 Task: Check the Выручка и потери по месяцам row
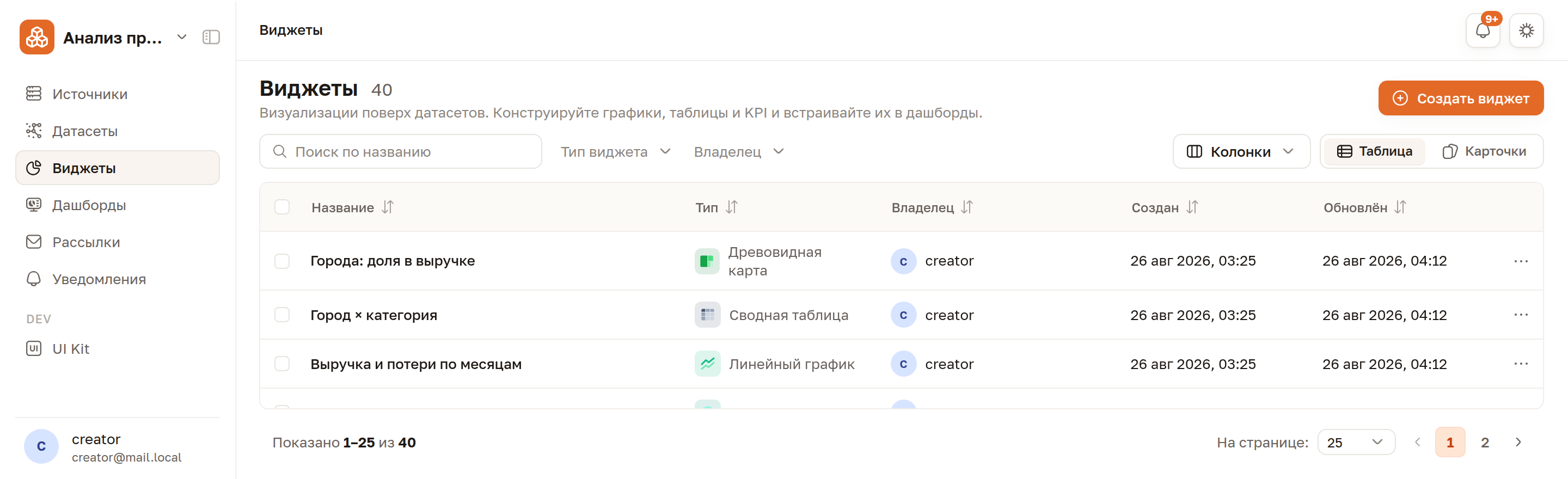282,364
